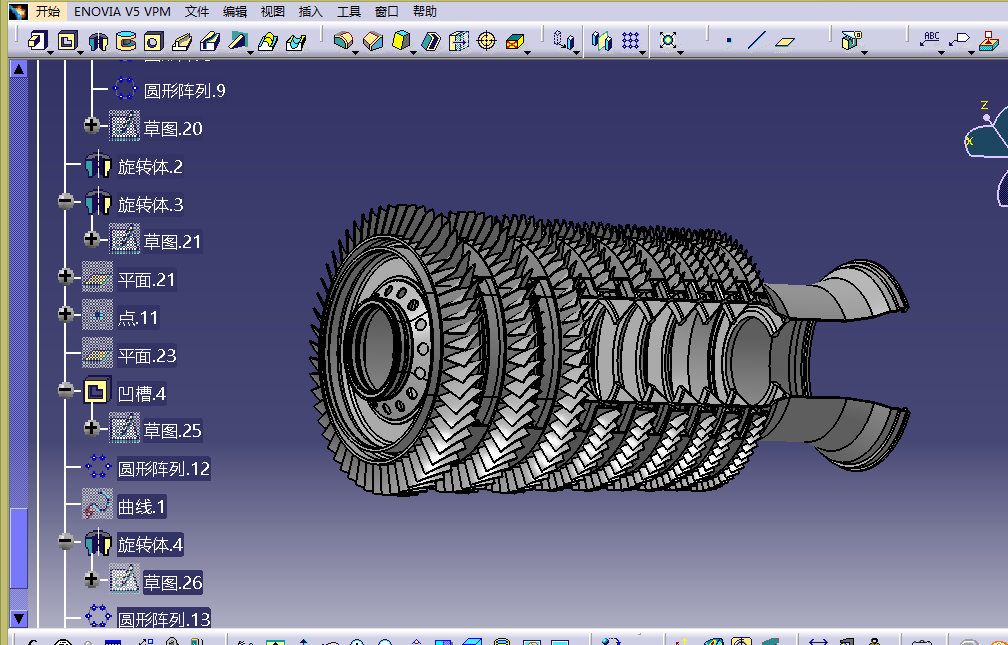Open the 视图 menu
Viewport: 1008px width, 645px height.
(273, 11)
